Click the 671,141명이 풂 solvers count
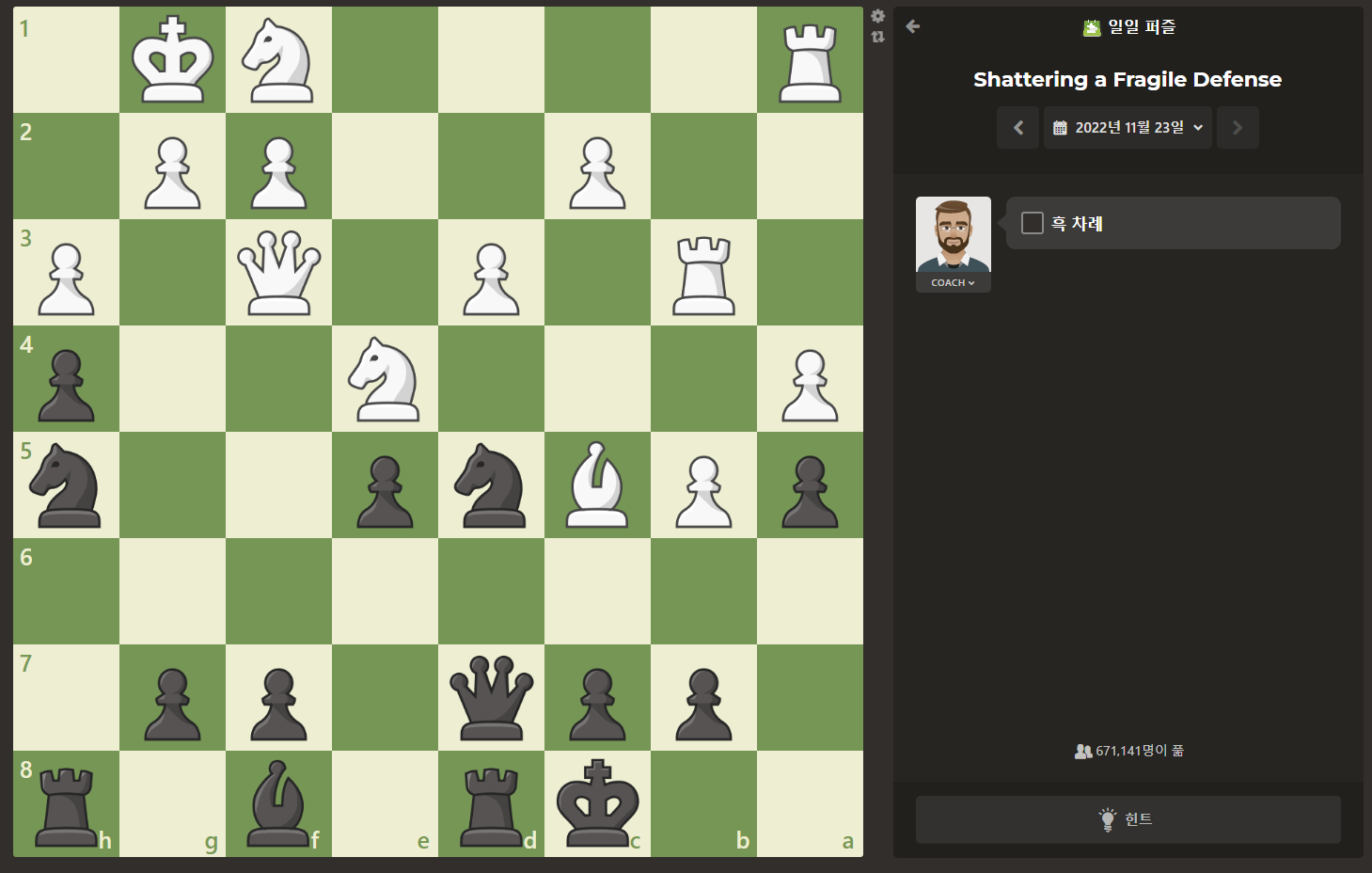 [x=1128, y=751]
